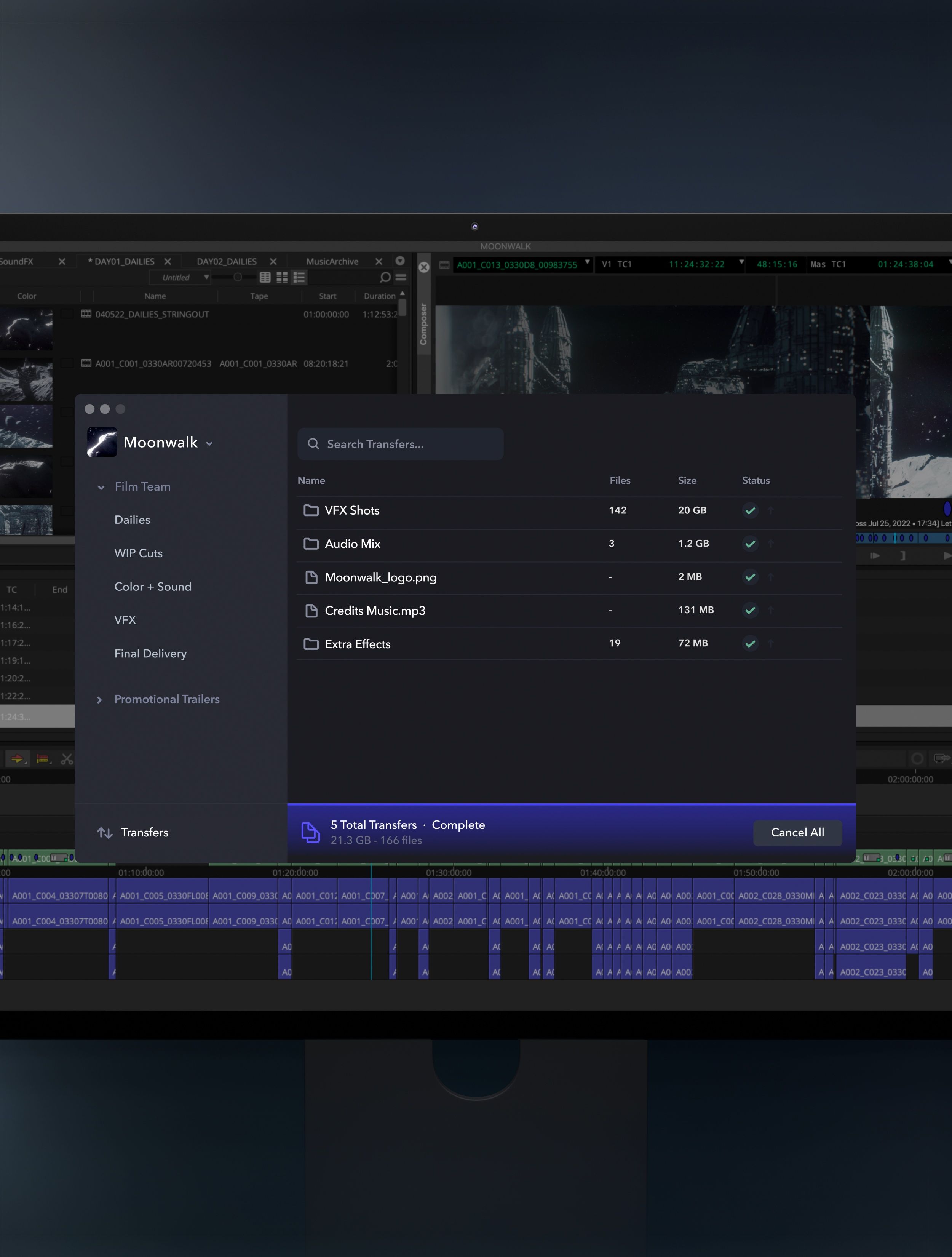Switch to the DAY02_DAILIES tab
Image resolution: width=952 pixels, height=1257 pixels.
(227, 261)
